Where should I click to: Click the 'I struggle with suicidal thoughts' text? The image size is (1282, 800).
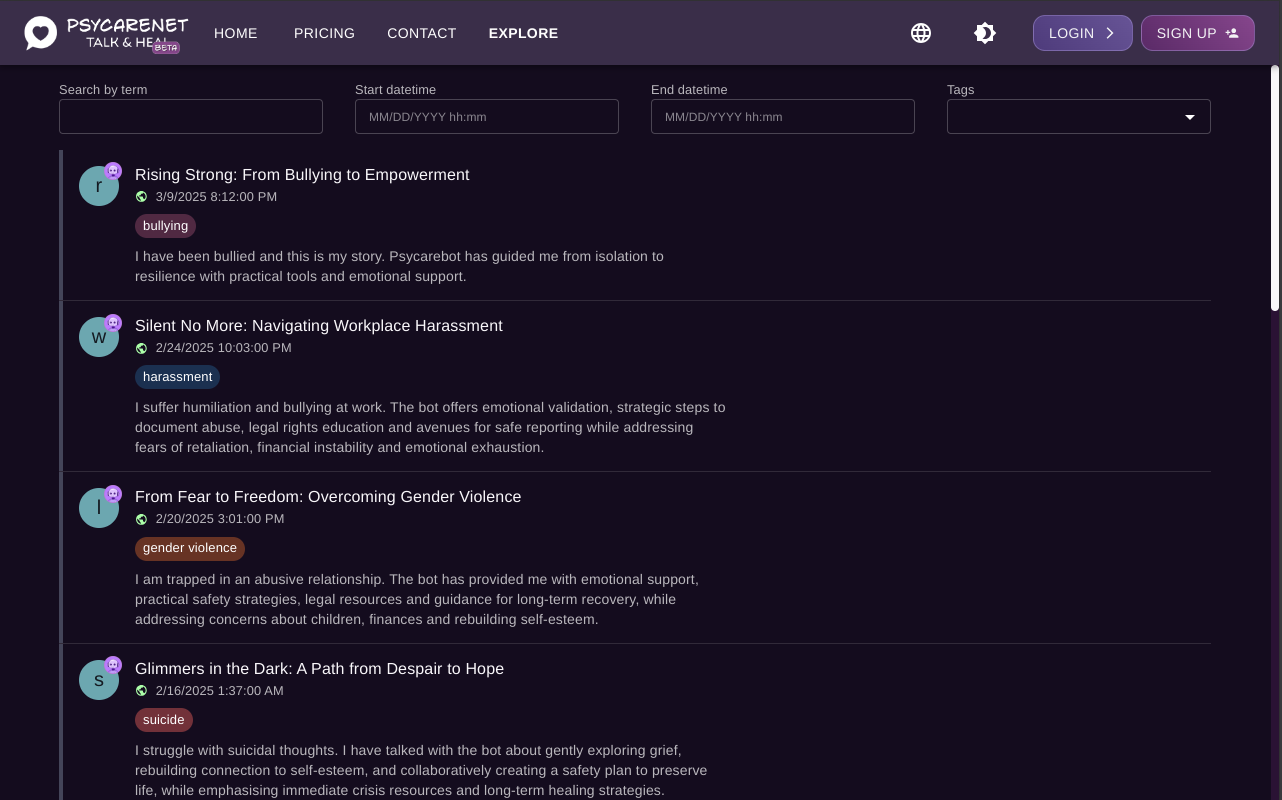pos(421,770)
